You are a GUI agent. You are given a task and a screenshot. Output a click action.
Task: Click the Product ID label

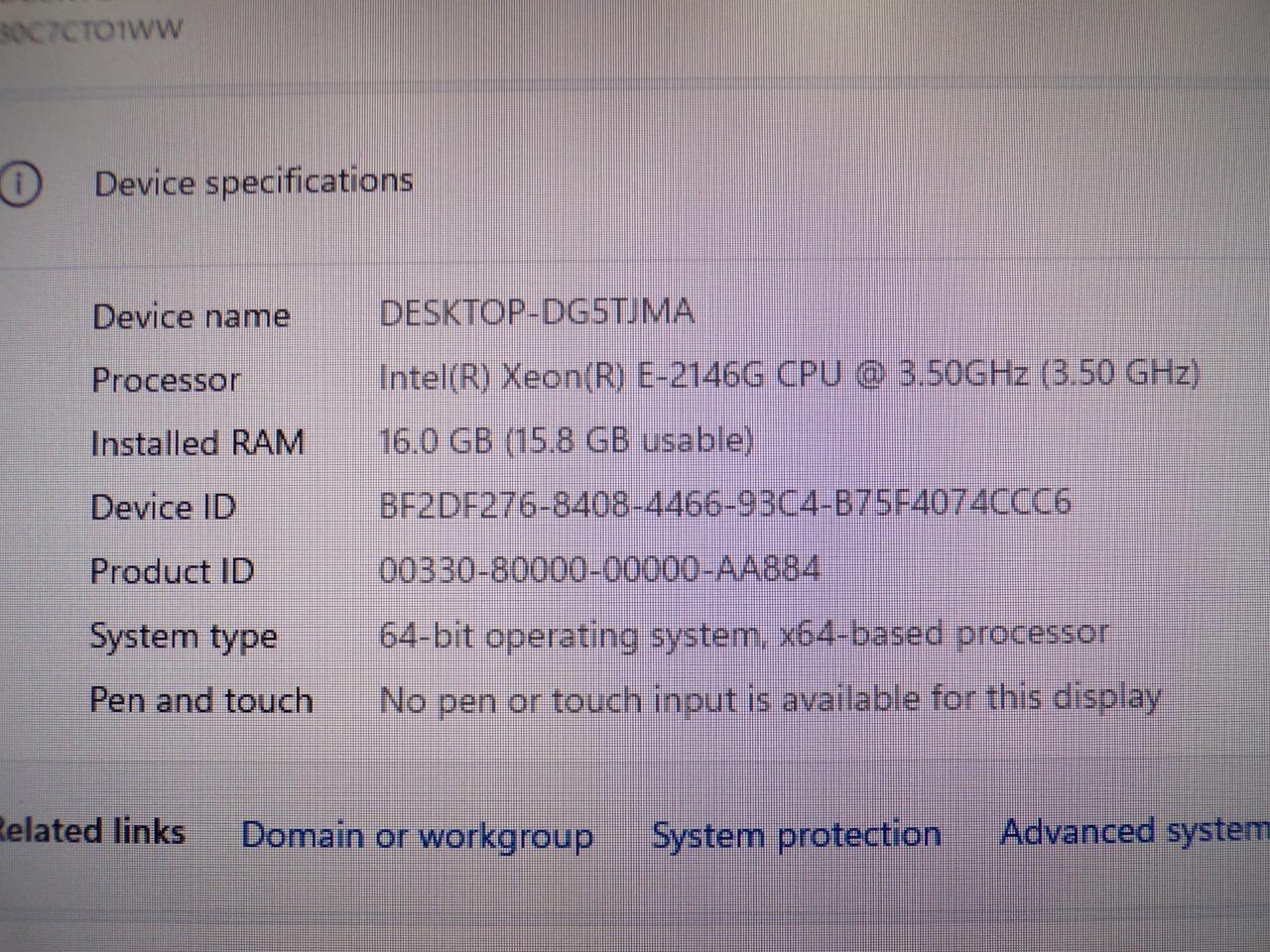(172, 571)
